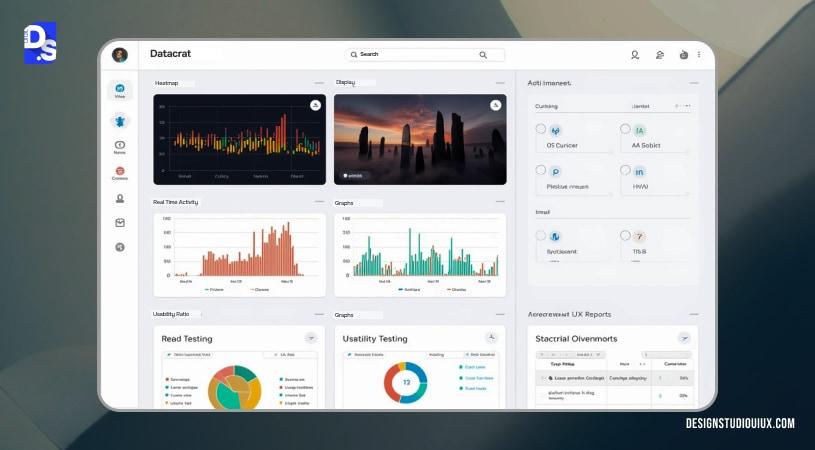815x450 pixels.
Task: Click the Read Testing card heading
Action: click(187, 339)
